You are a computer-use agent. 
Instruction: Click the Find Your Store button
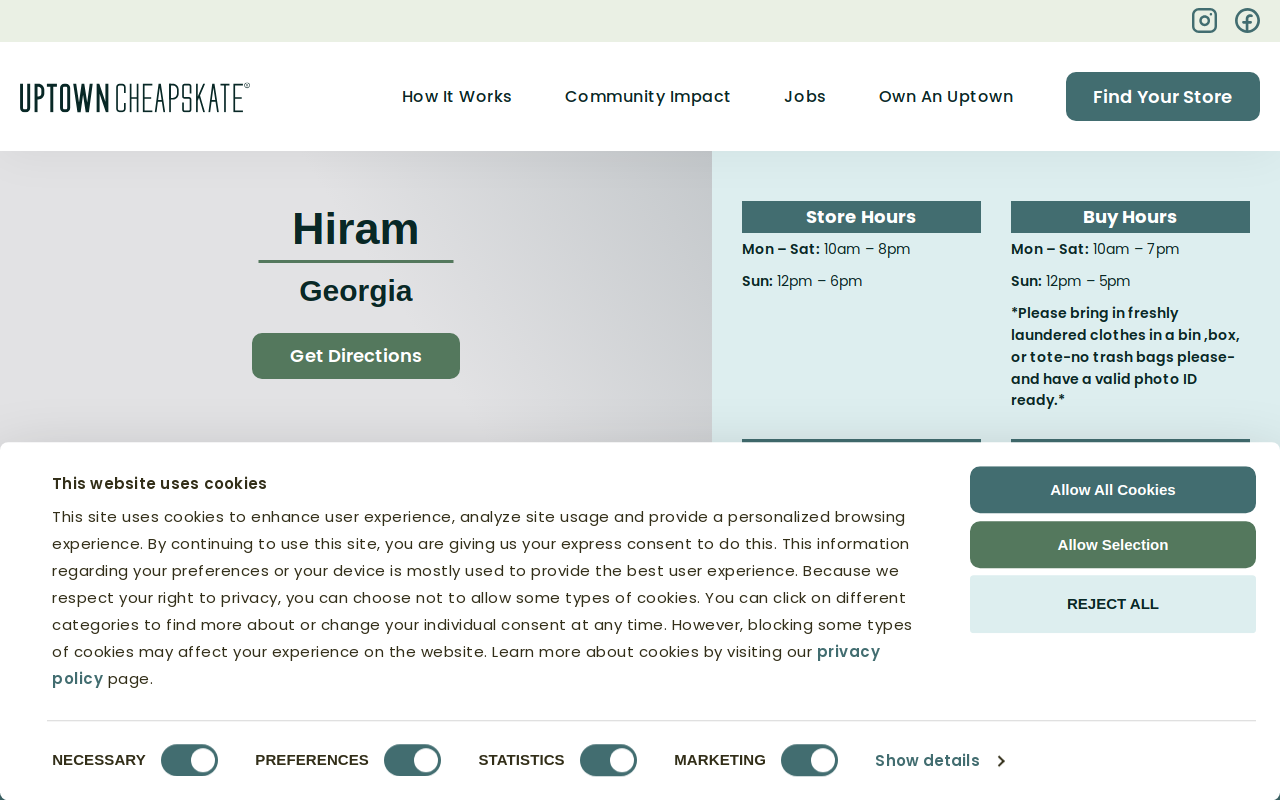click(1163, 97)
